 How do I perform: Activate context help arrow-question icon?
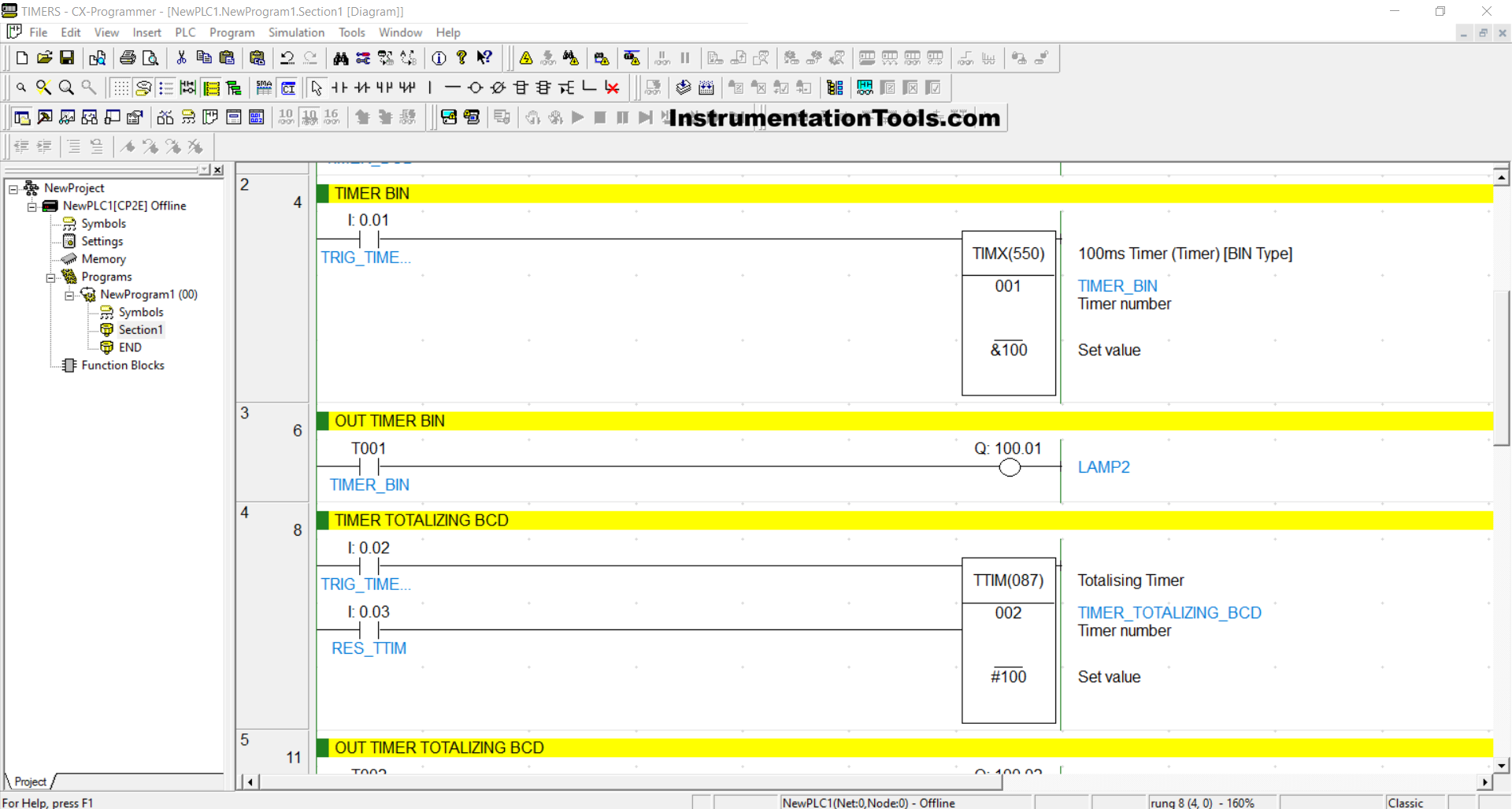pyautogui.click(x=485, y=58)
